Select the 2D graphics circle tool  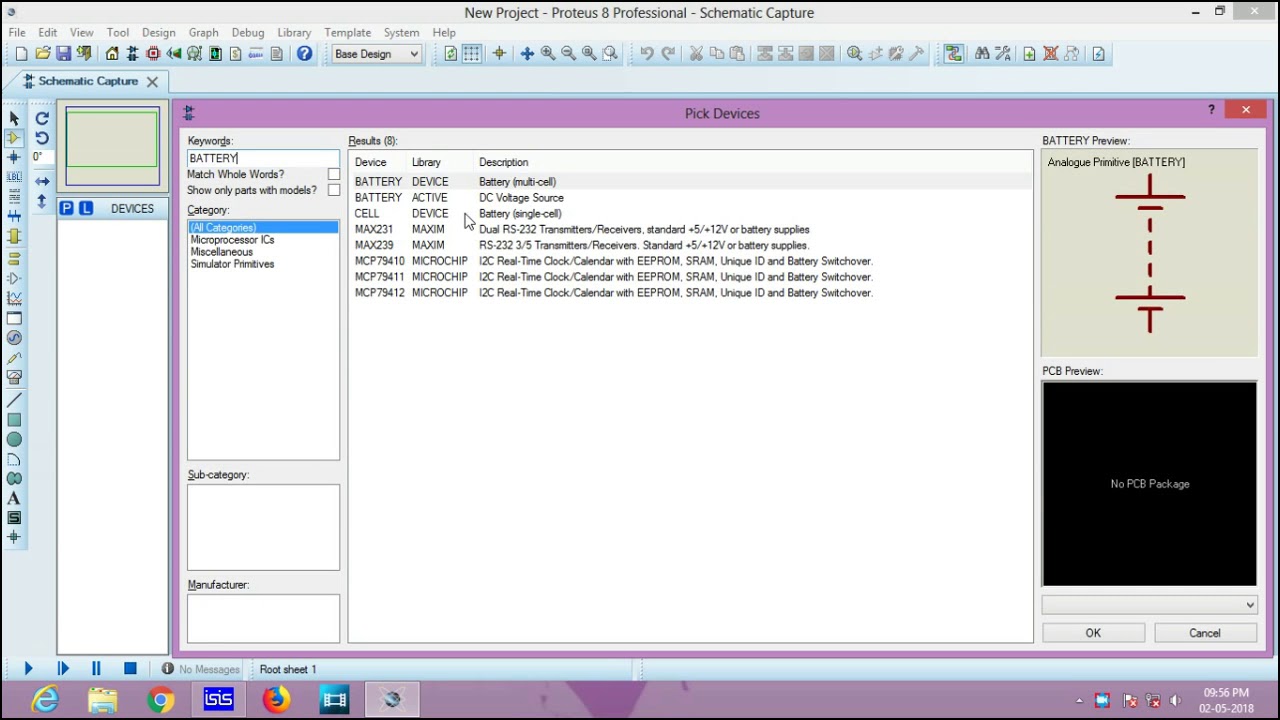point(14,439)
